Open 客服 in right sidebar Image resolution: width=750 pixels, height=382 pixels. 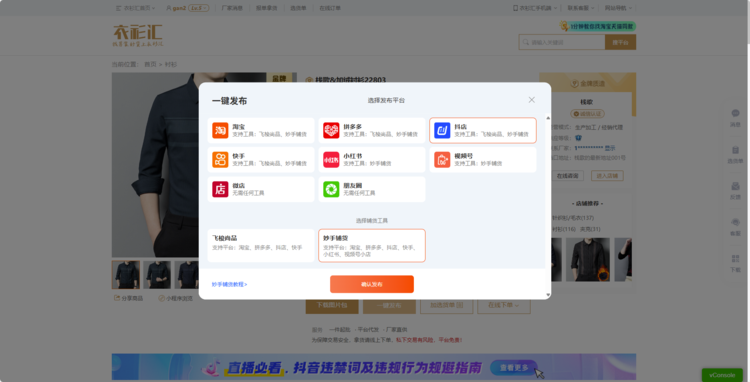(735, 227)
